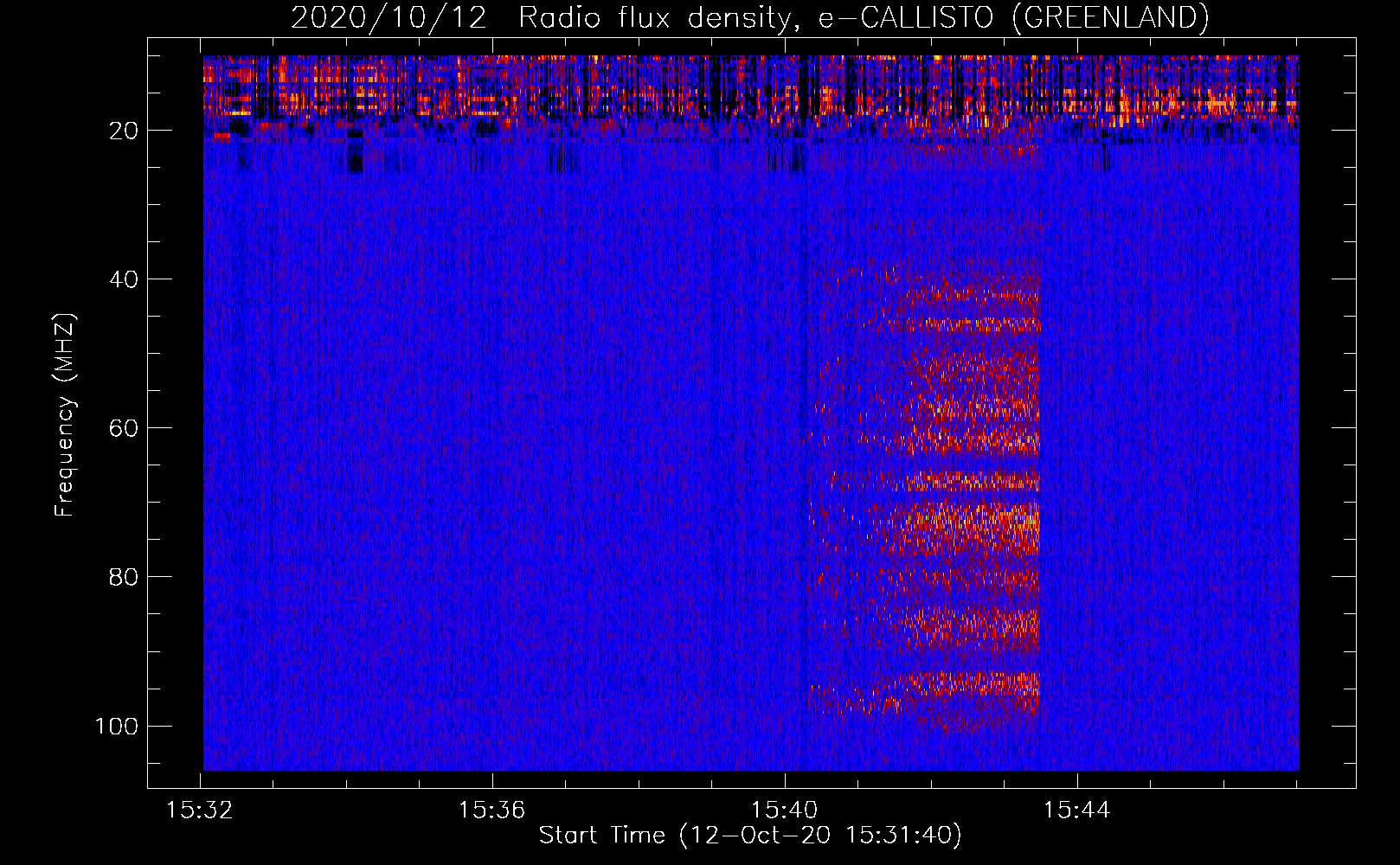The image size is (1400, 865).
Task: Click the "Start Time (12-Oct-20 15:31:40)" label
Action: (750, 836)
